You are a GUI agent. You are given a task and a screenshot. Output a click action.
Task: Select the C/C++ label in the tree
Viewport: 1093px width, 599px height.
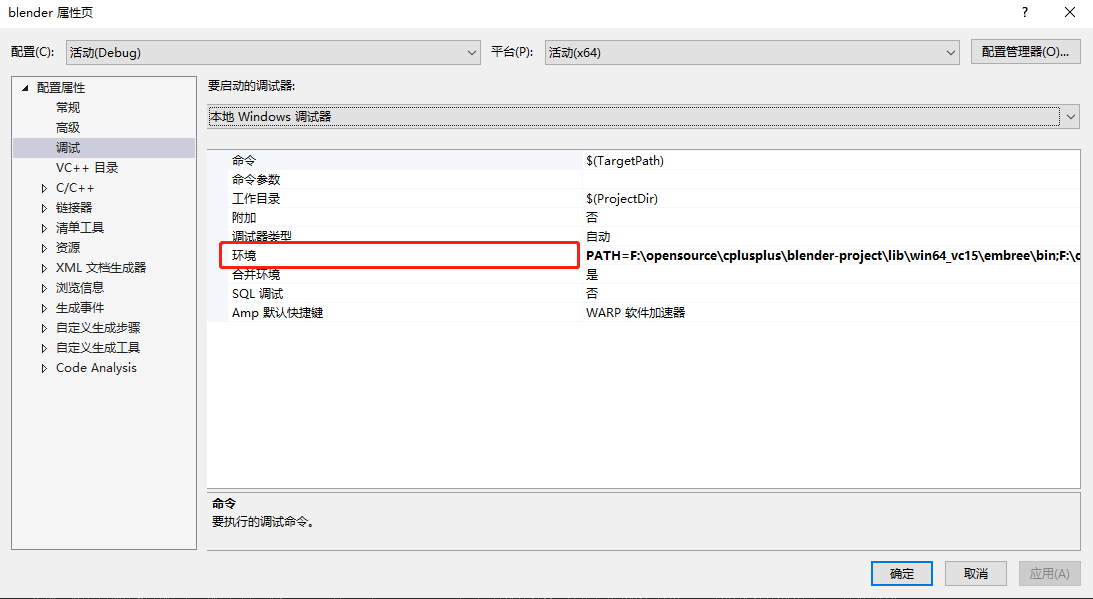click(x=75, y=188)
